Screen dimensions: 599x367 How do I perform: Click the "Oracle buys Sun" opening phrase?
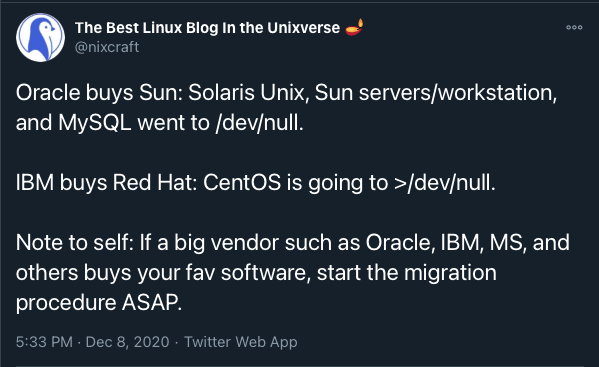click(x=99, y=93)
